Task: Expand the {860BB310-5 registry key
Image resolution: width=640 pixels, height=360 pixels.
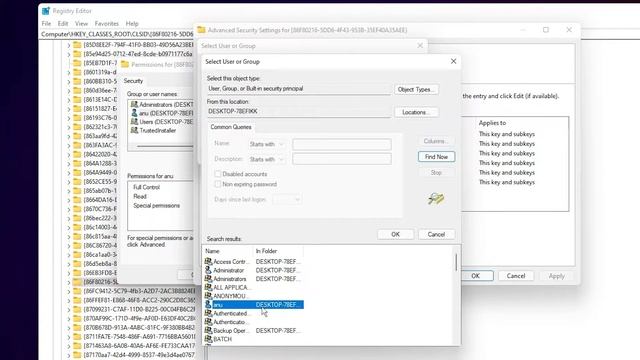Action: pos(69,81)
